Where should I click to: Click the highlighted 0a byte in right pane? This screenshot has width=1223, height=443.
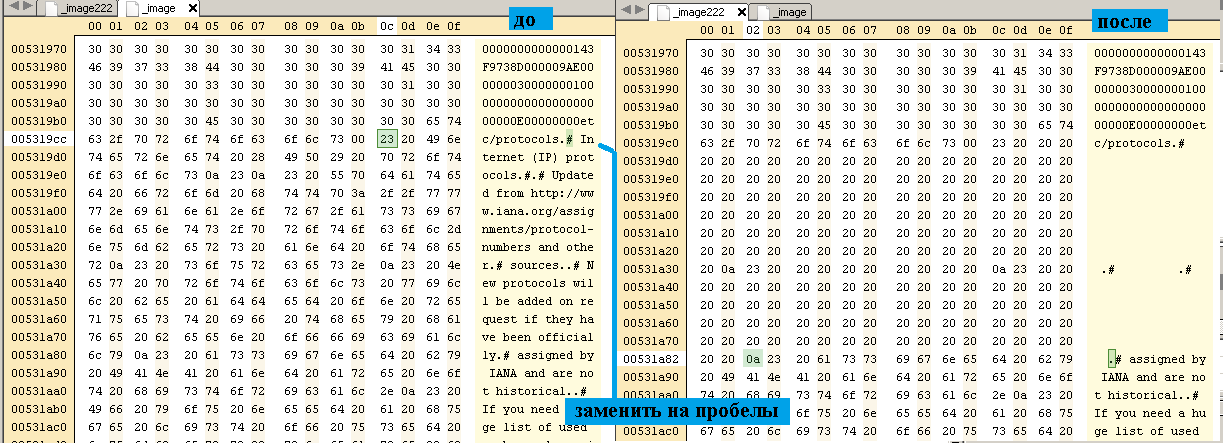tap(752, 359)
